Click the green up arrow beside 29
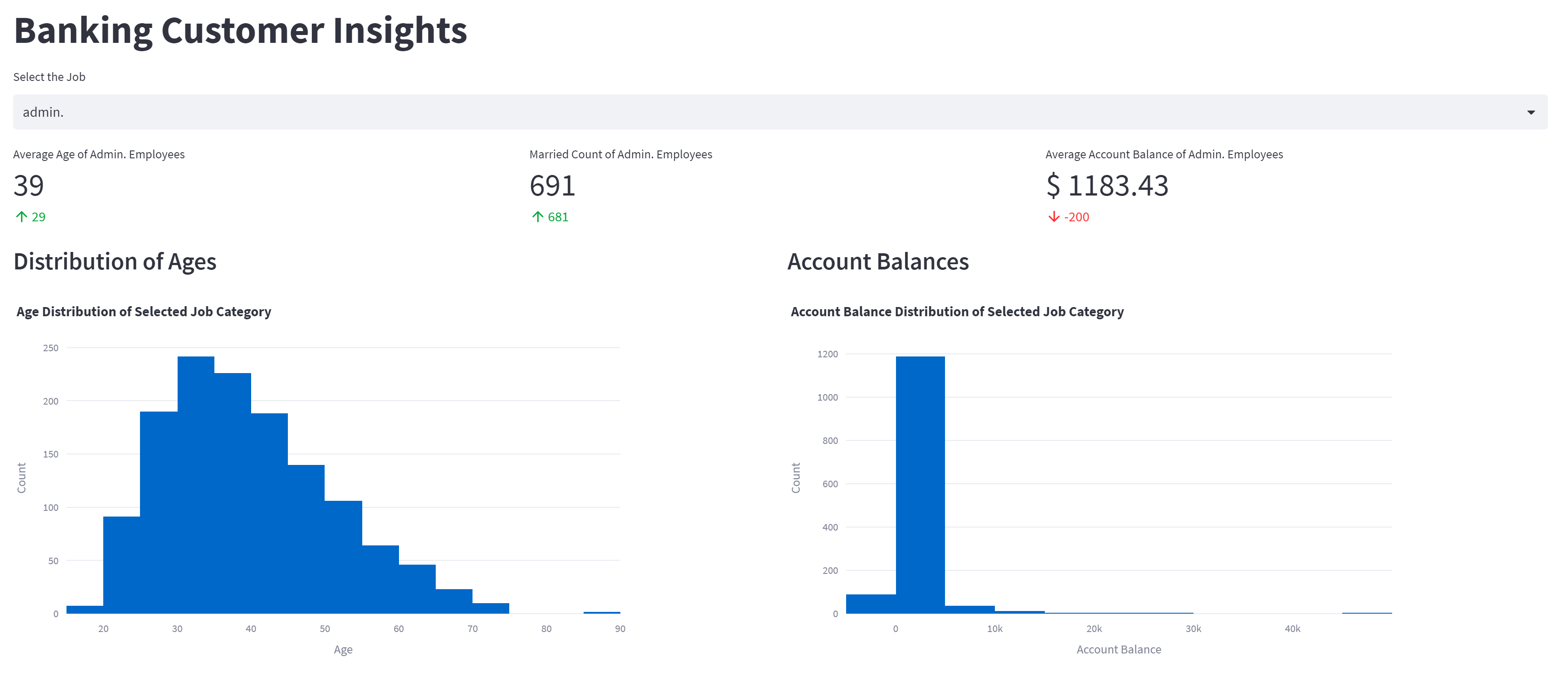1568x688 pixels. (x=21, y=217)
